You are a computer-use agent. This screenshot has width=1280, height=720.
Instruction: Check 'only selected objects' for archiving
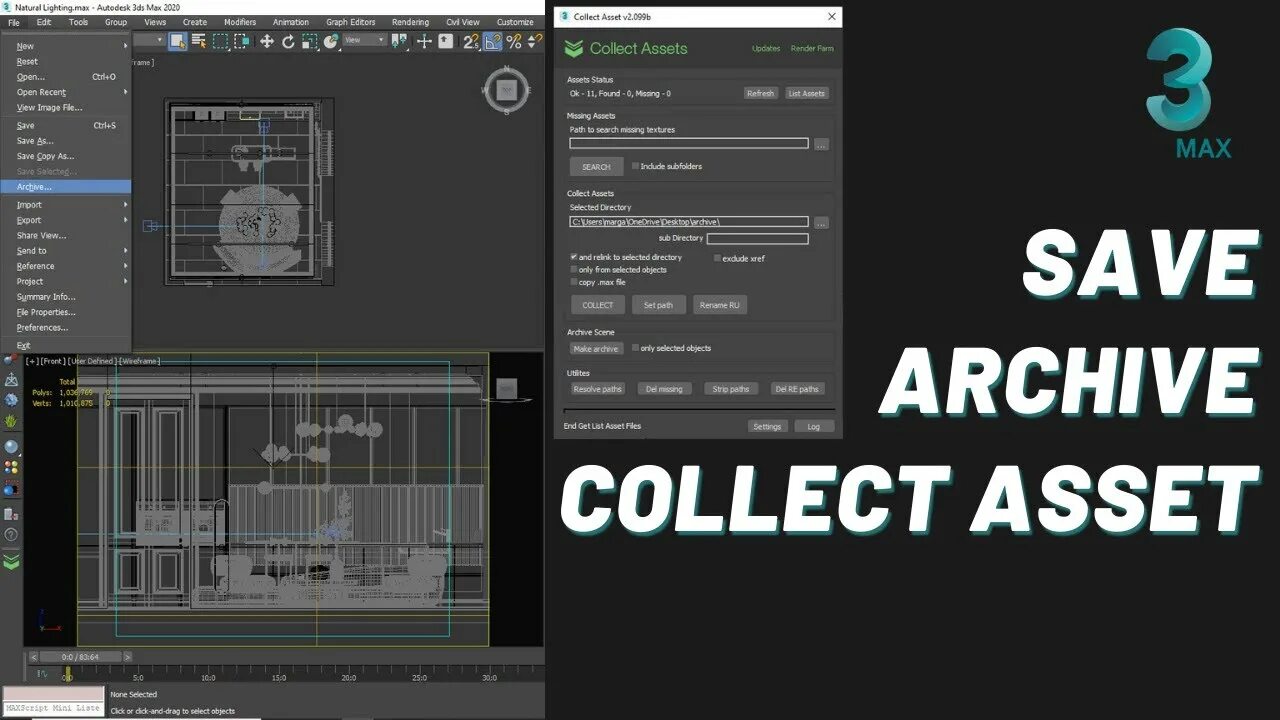click(x=636, y=348)
